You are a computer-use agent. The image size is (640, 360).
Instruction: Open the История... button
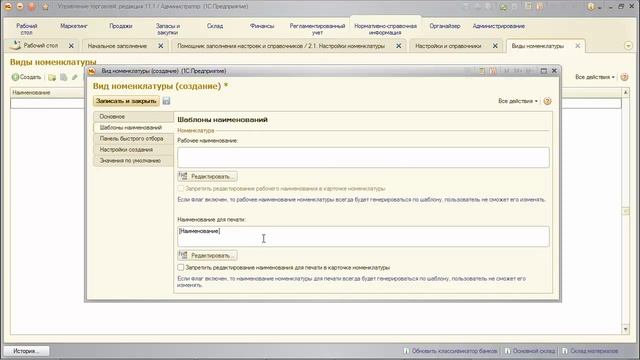[x=27, y=351]
